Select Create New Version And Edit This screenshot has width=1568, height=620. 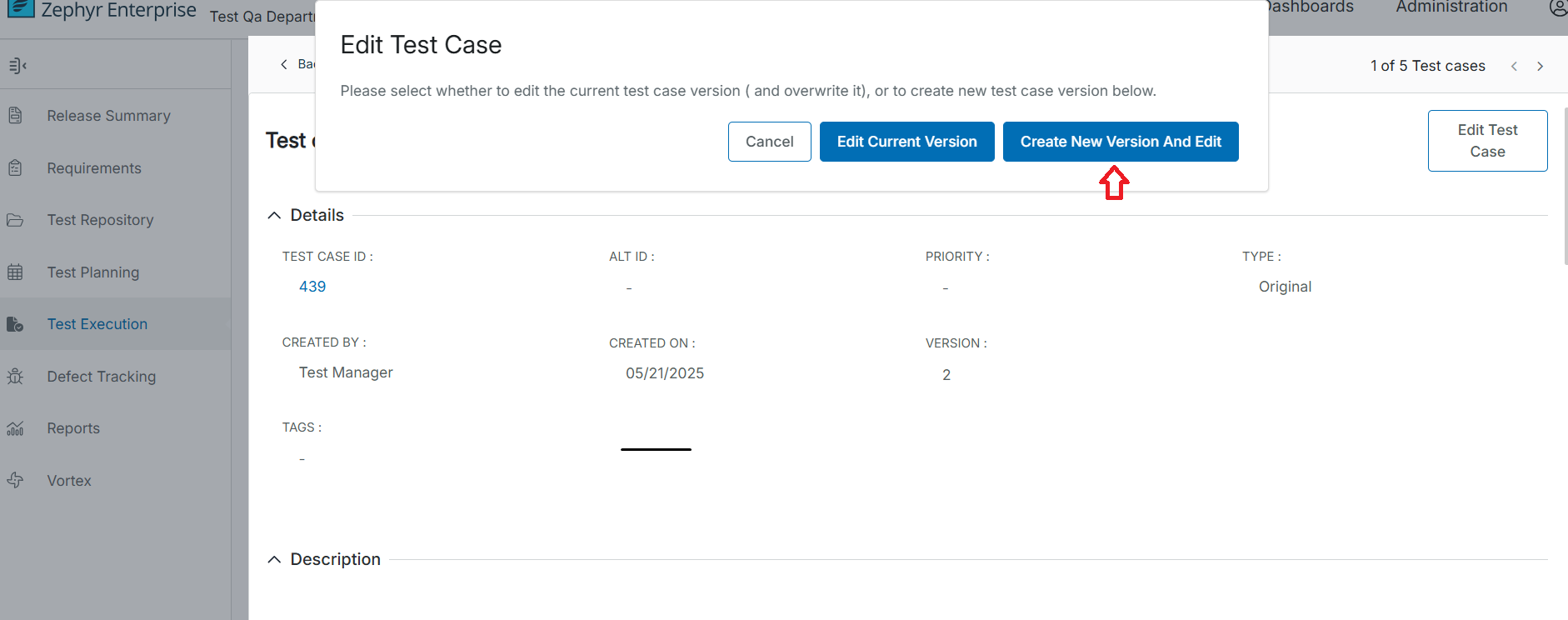(1120, 142)
